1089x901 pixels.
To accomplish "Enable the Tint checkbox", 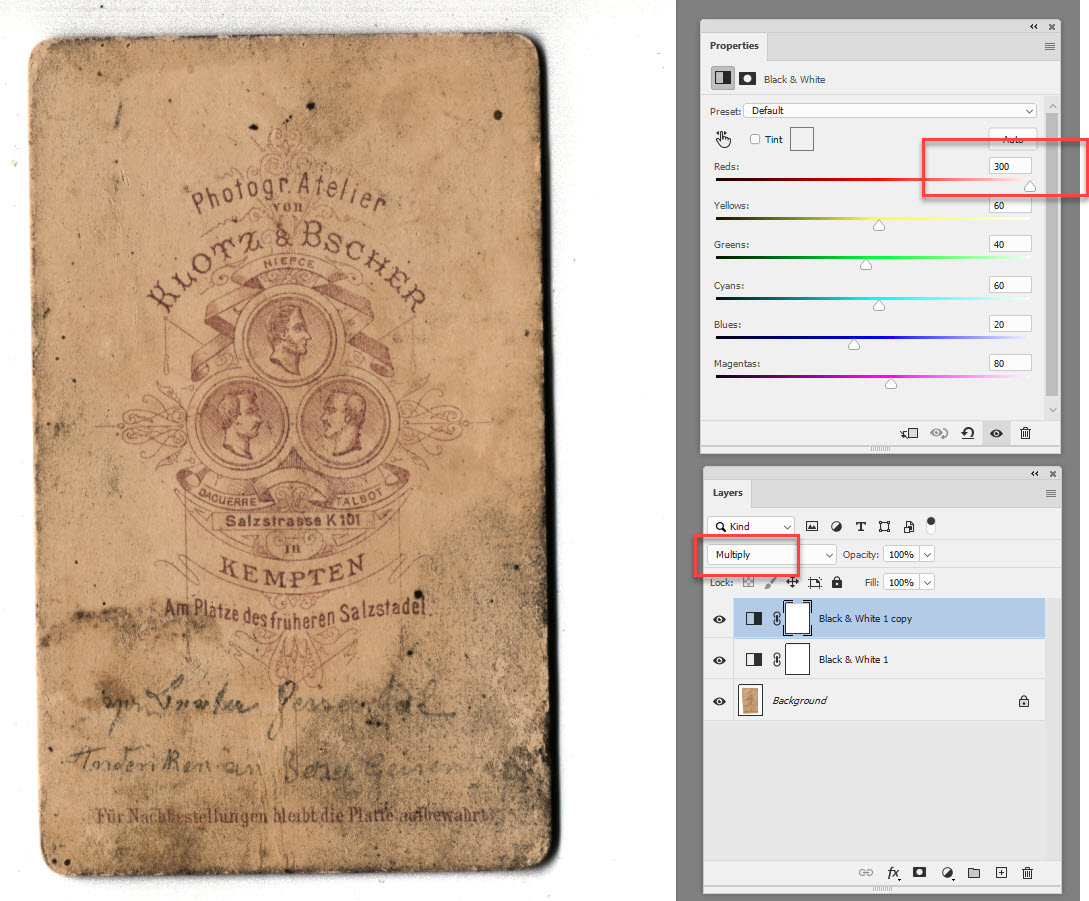I will click(x=756, y=139).
